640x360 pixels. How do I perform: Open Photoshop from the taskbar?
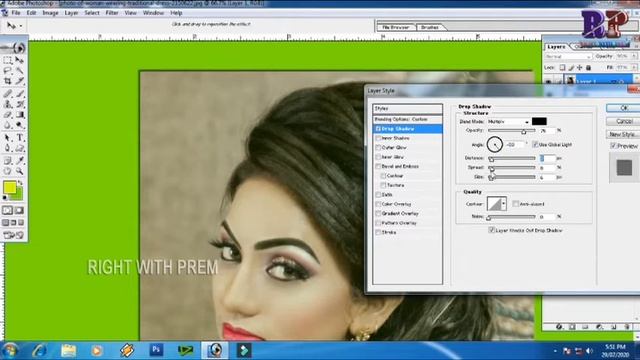(x=156, y=350)
